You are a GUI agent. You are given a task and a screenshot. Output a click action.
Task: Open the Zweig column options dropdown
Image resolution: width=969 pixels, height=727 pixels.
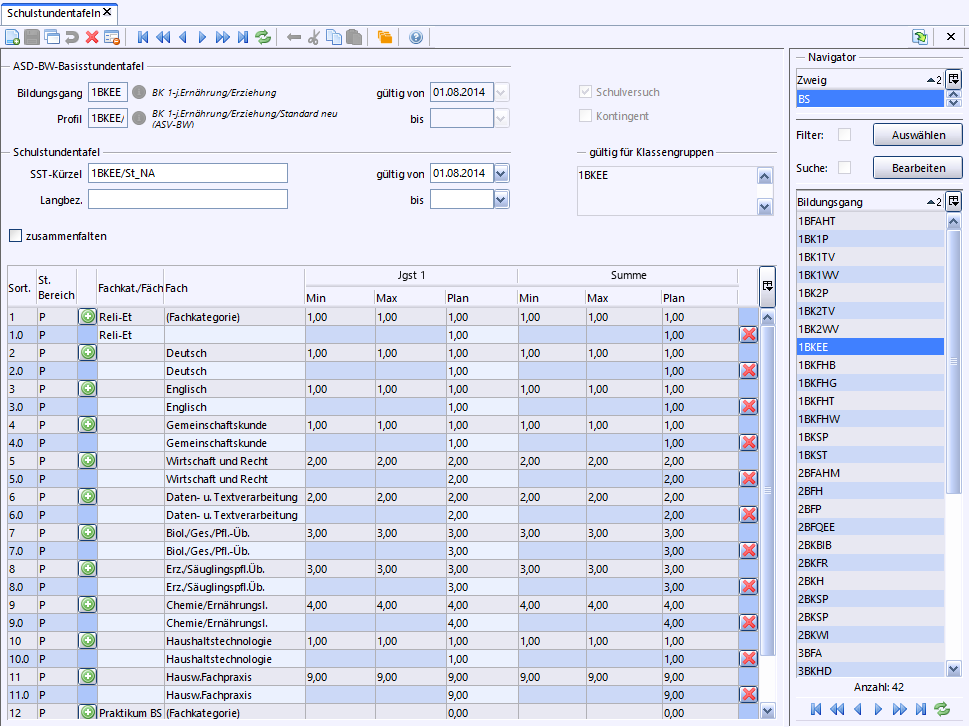pyautogui.click(x=954, y=79)
